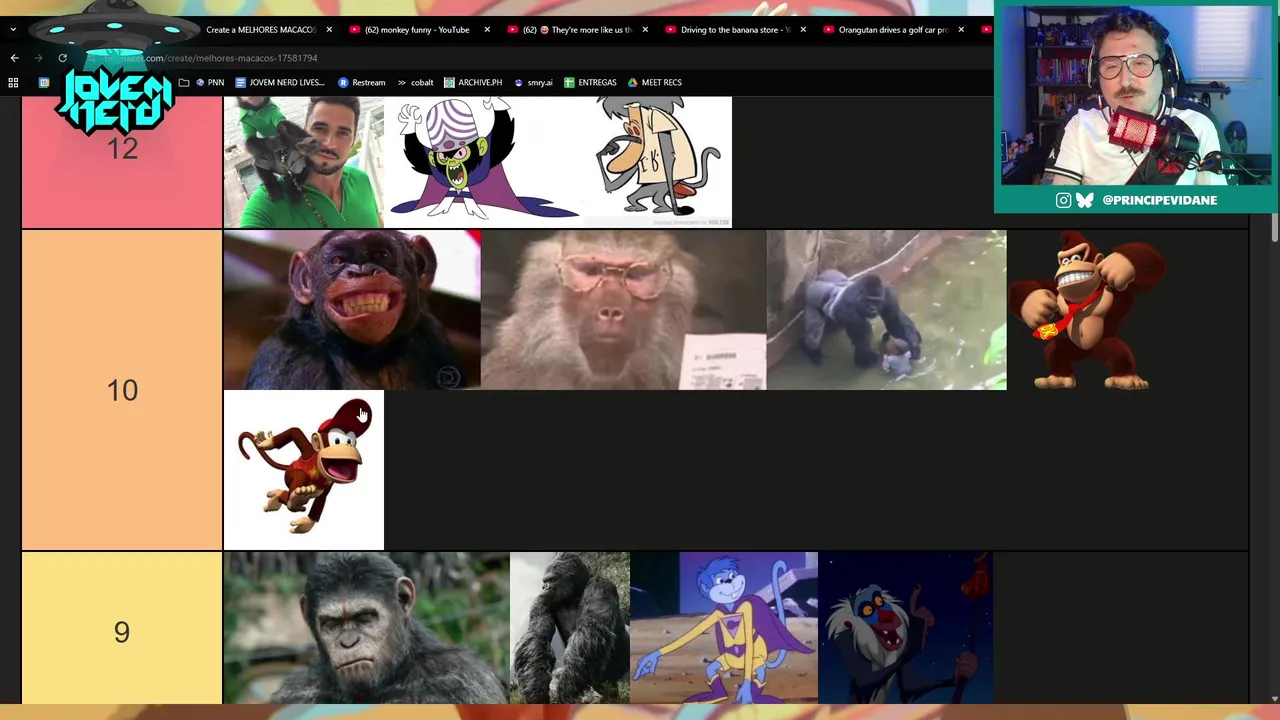The image size is (1280, 720).
Task: Select the King Kong gorilla image in tier 9
Action: (570, 628)
